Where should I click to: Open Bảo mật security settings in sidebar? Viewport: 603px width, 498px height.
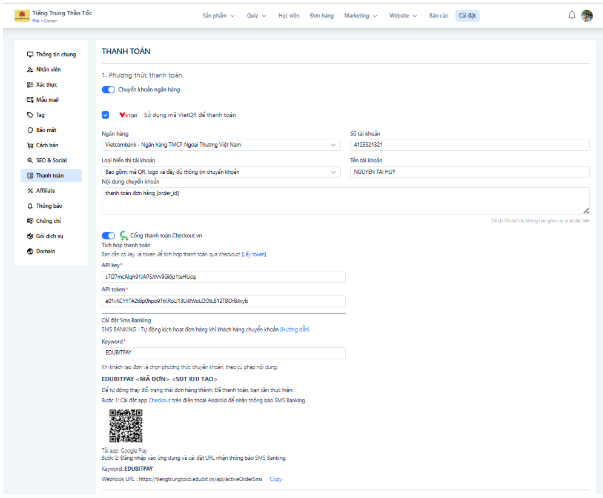[x=46, y=130]
